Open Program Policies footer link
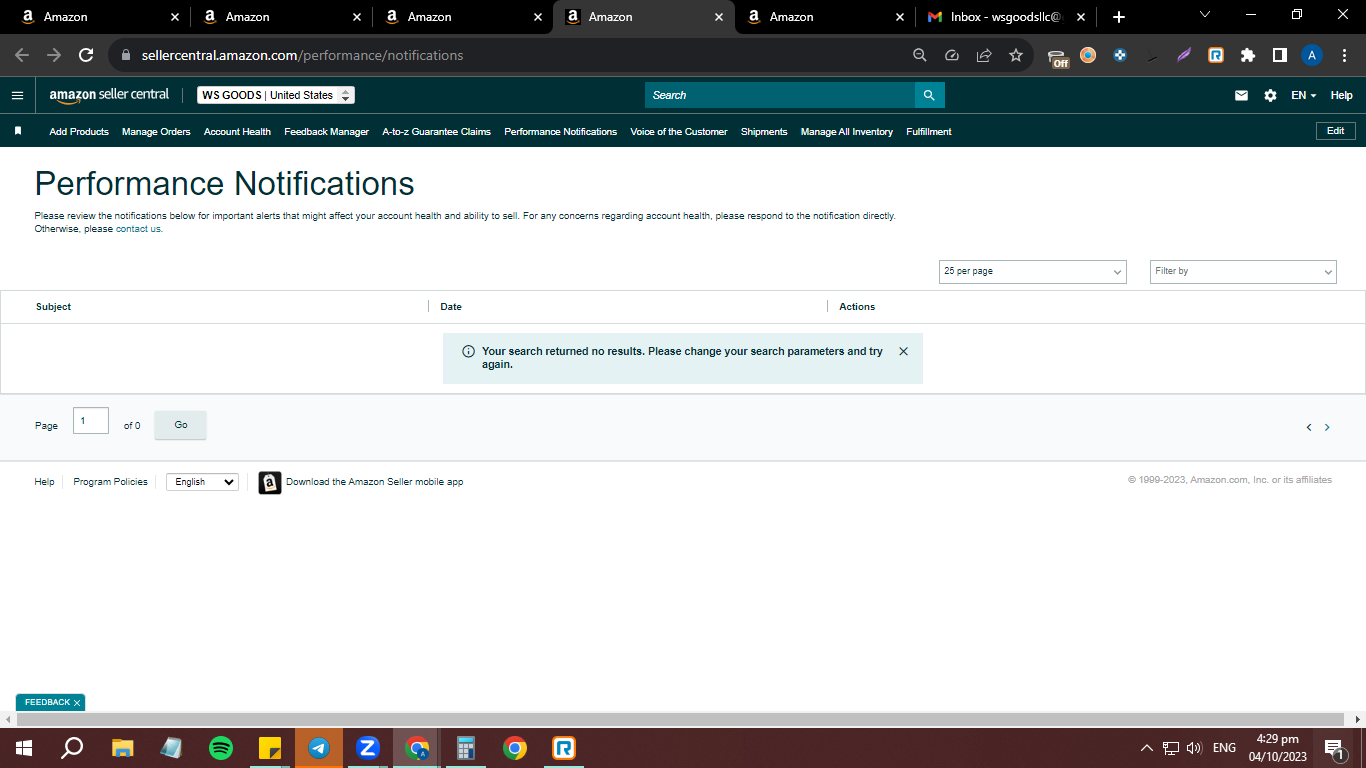The width and height of the screenshot is (1366, 768). (110, 482)
